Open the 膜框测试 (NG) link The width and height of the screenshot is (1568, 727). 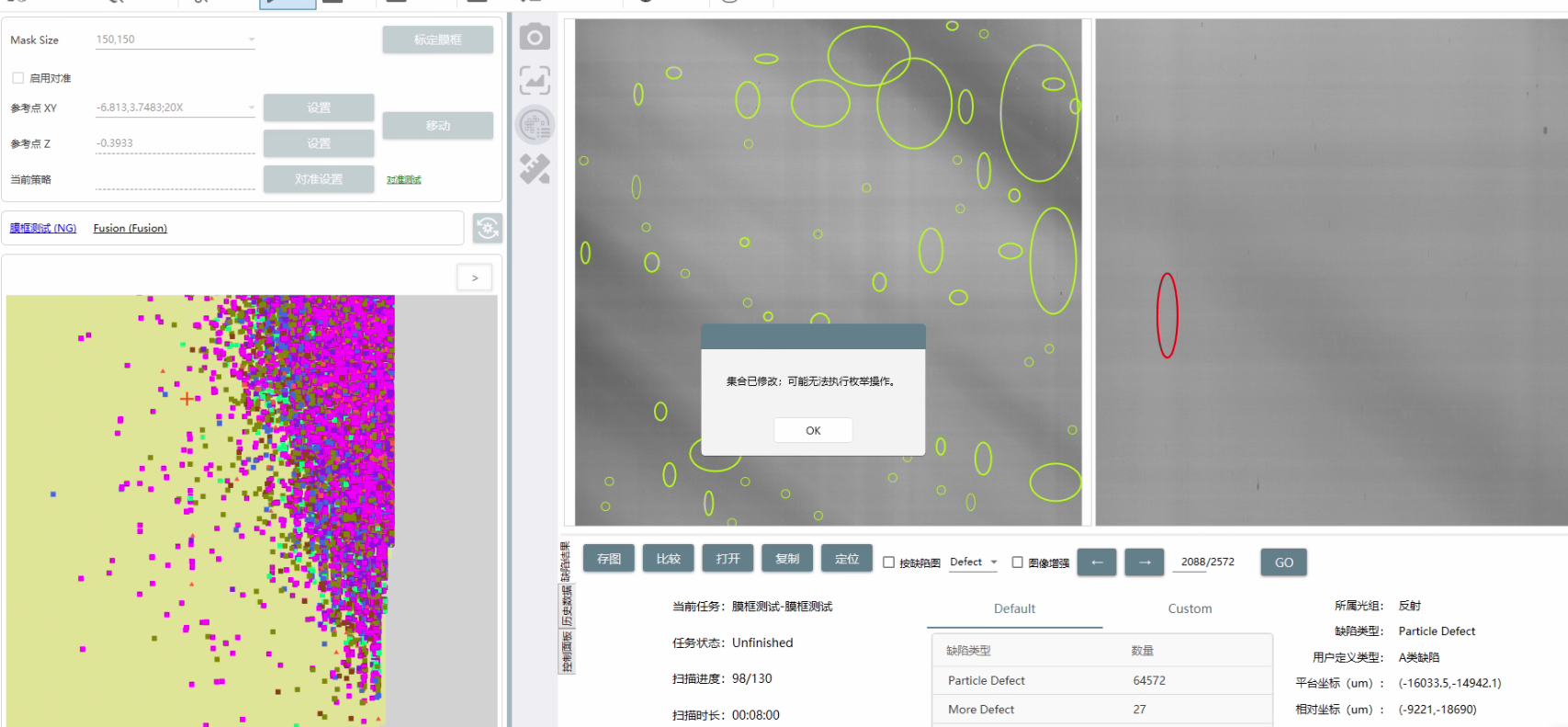(x=43, y=228)
